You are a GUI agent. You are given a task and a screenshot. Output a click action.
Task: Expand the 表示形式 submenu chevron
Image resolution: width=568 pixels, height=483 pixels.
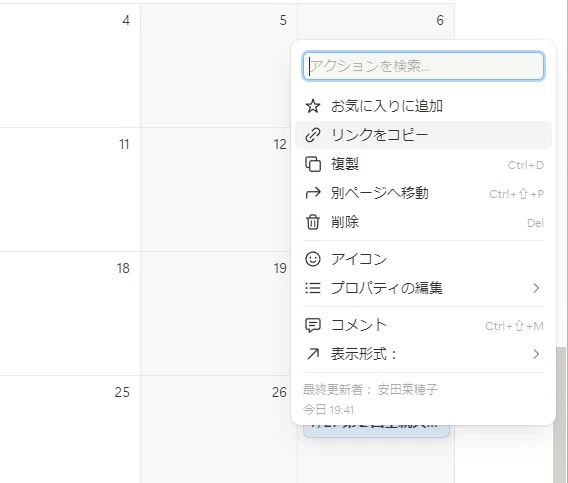tap(536, 354)
